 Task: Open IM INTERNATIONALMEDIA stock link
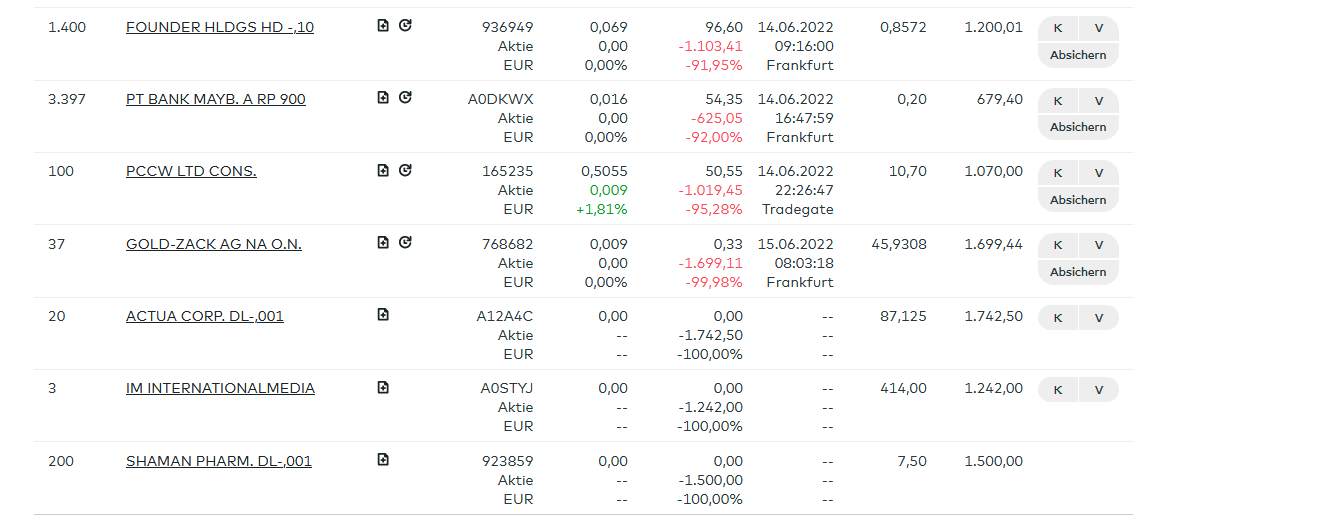click(220, 388)
